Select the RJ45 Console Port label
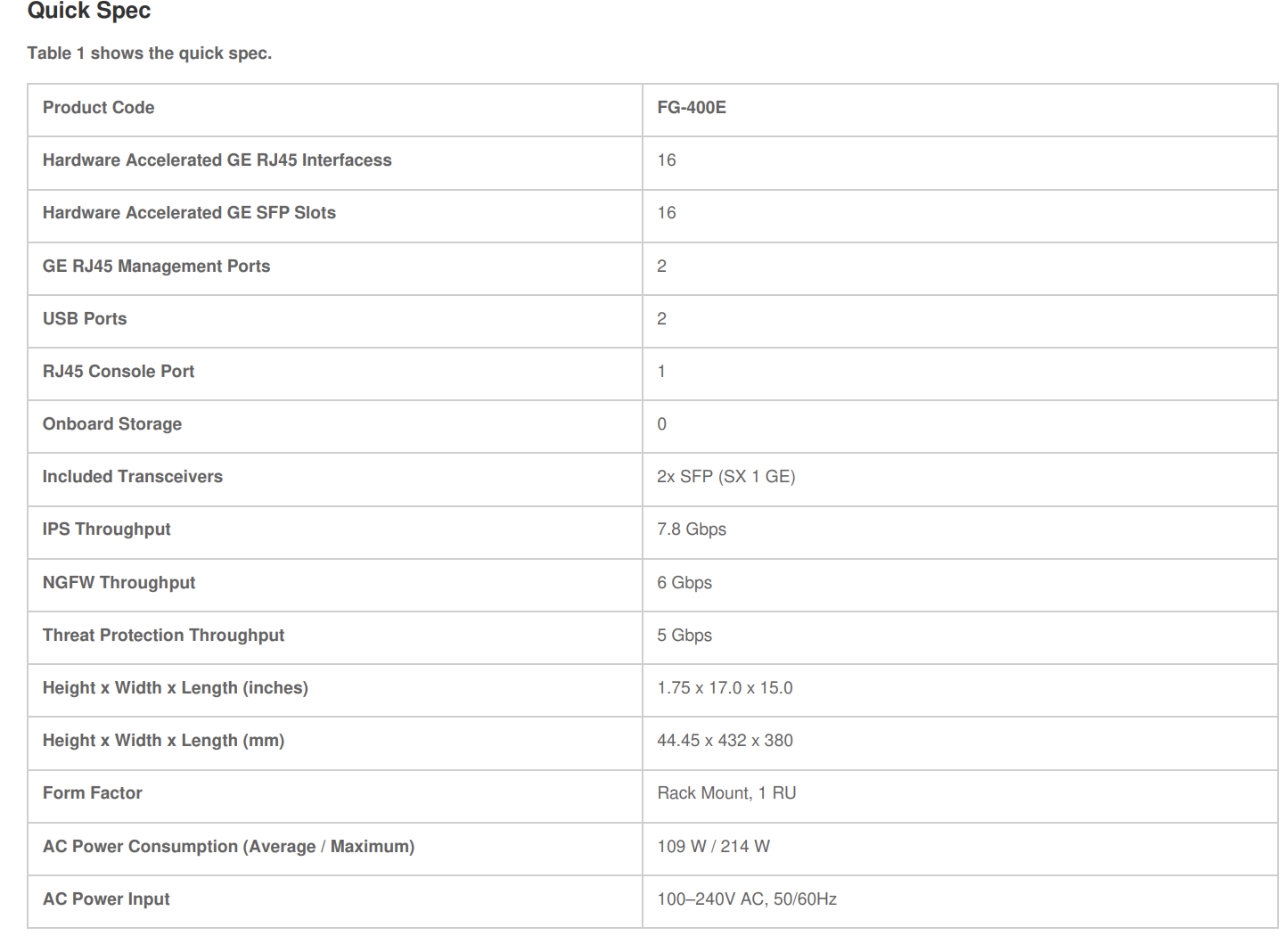Screen dimensions: 1287x952 pyautogui.click(x=119, y=372)
